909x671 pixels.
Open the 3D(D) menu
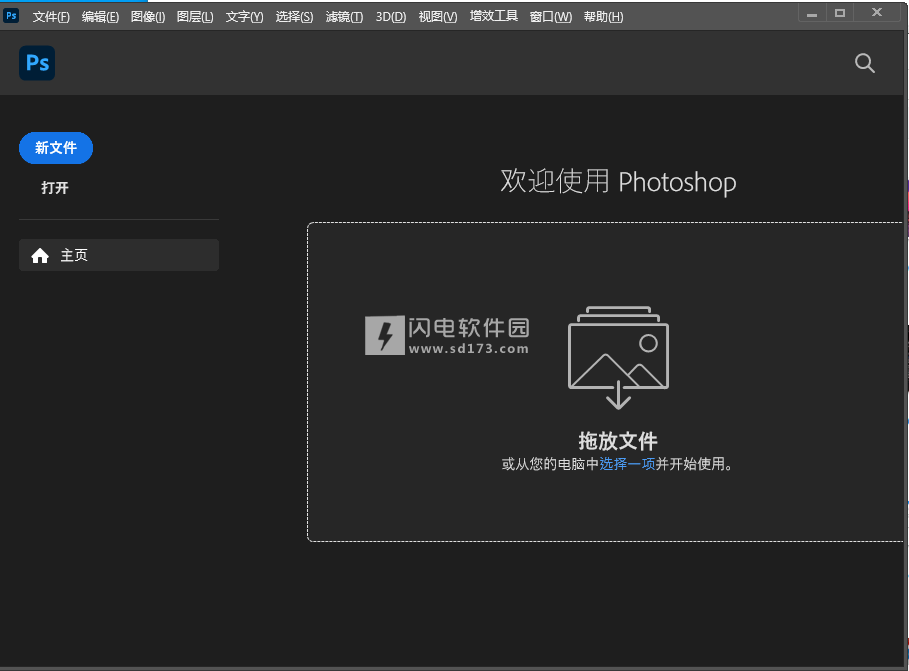tap(391, 17)
